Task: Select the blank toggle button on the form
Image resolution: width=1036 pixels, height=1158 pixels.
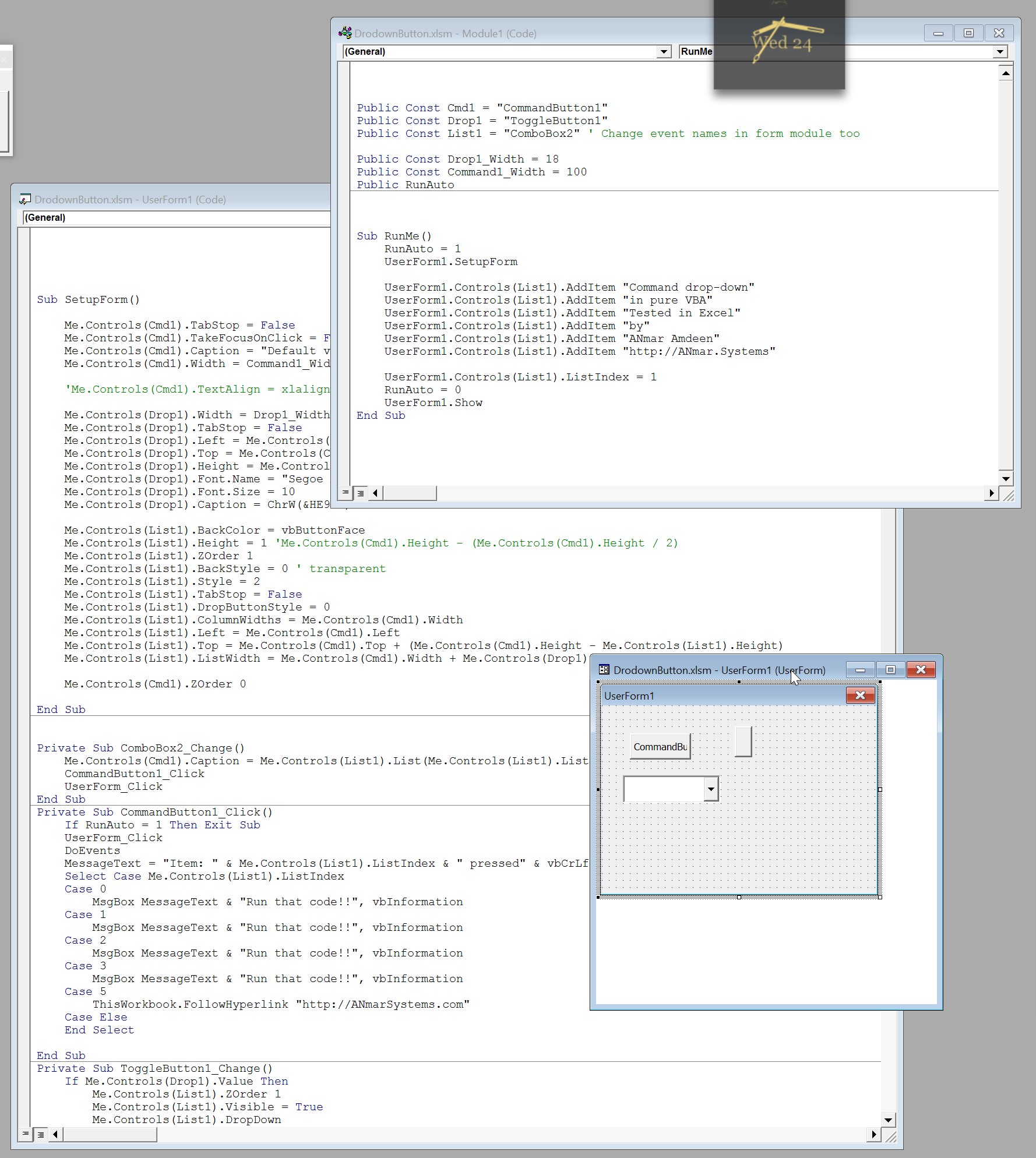Action: 743,742
